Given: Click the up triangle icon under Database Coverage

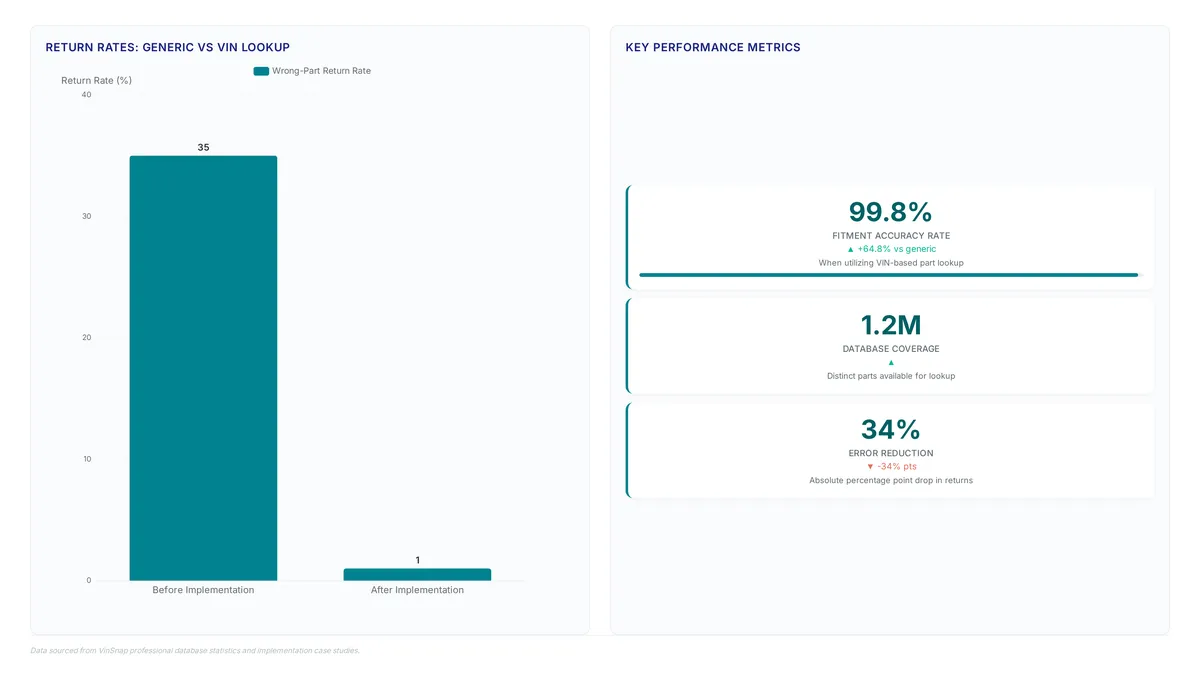Looking at the screenshot, I should 891,362.
